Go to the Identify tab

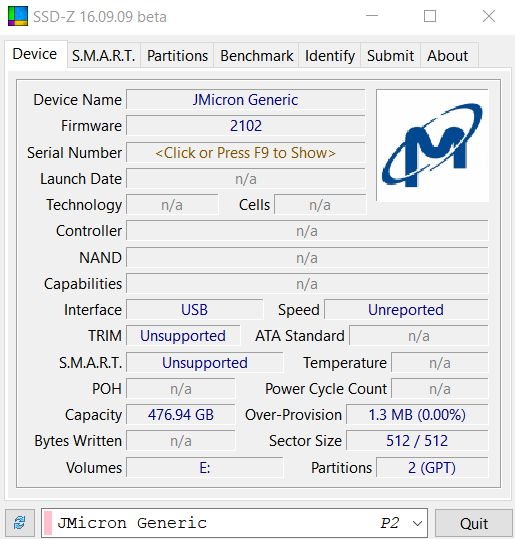(330, 56)
